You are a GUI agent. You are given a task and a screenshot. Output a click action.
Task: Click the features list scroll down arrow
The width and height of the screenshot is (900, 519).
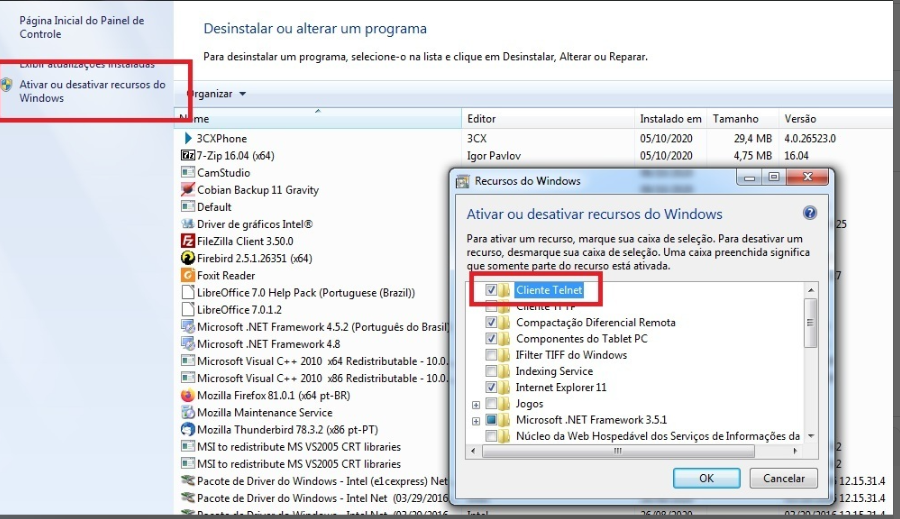(x=810, y=436)
